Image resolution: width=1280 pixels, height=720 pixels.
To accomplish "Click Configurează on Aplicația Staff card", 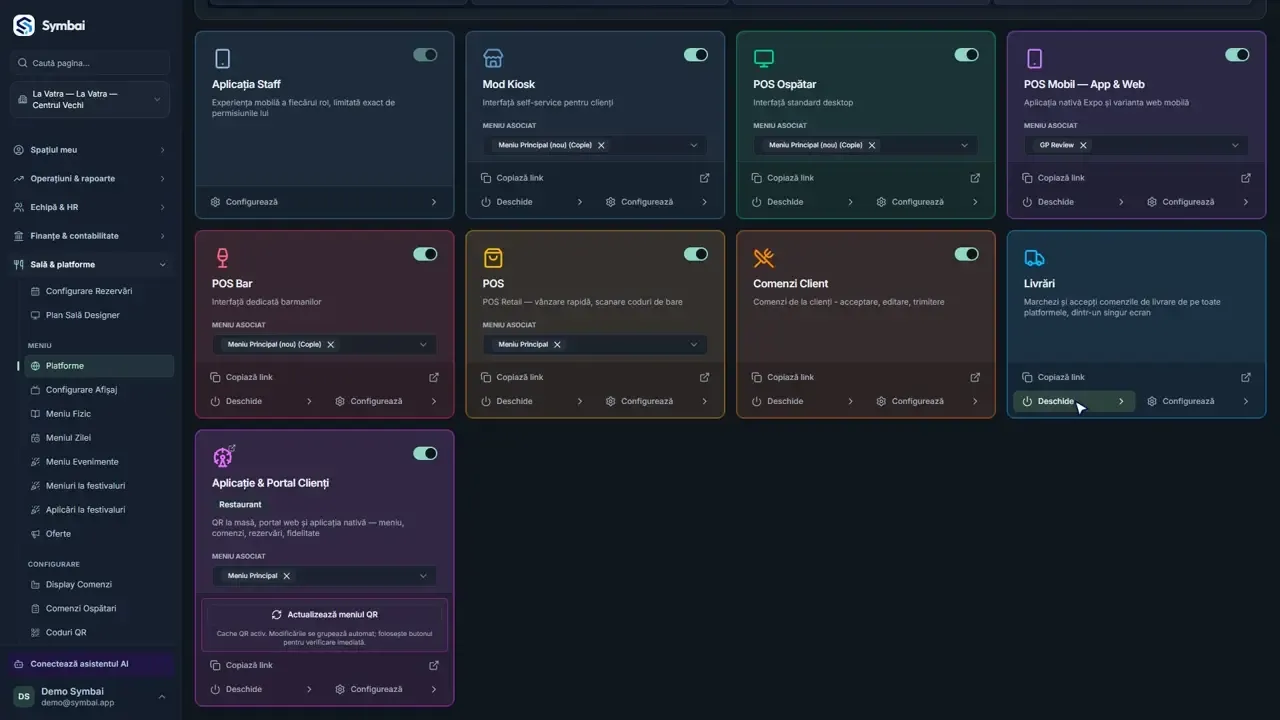I will click(x=324, y=202).
